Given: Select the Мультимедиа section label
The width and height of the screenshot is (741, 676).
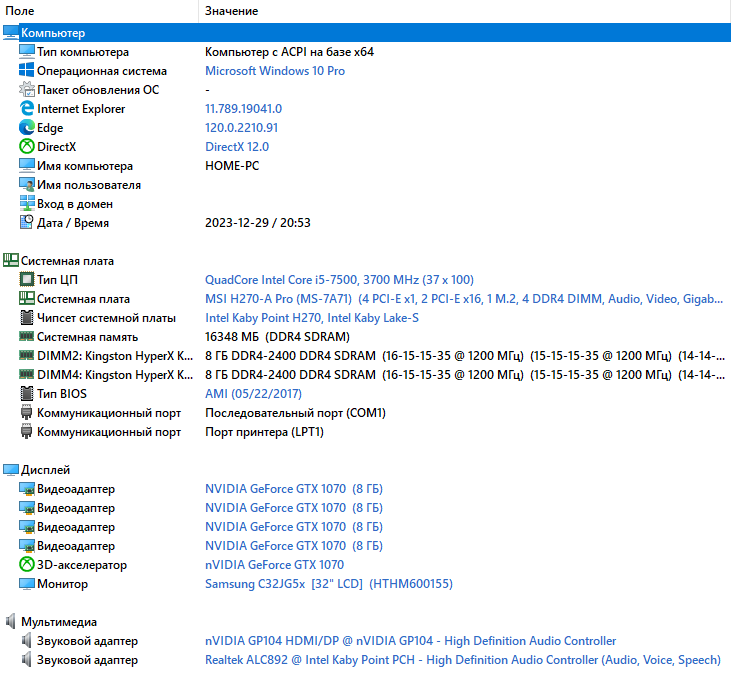Looking at the screenshot, I should click(x=59, y=622).
